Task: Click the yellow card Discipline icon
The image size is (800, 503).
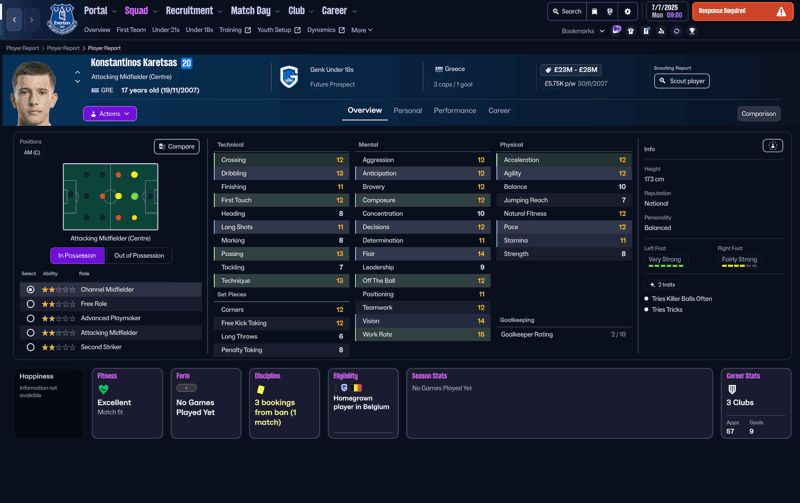Action: (x=261, y=390)
